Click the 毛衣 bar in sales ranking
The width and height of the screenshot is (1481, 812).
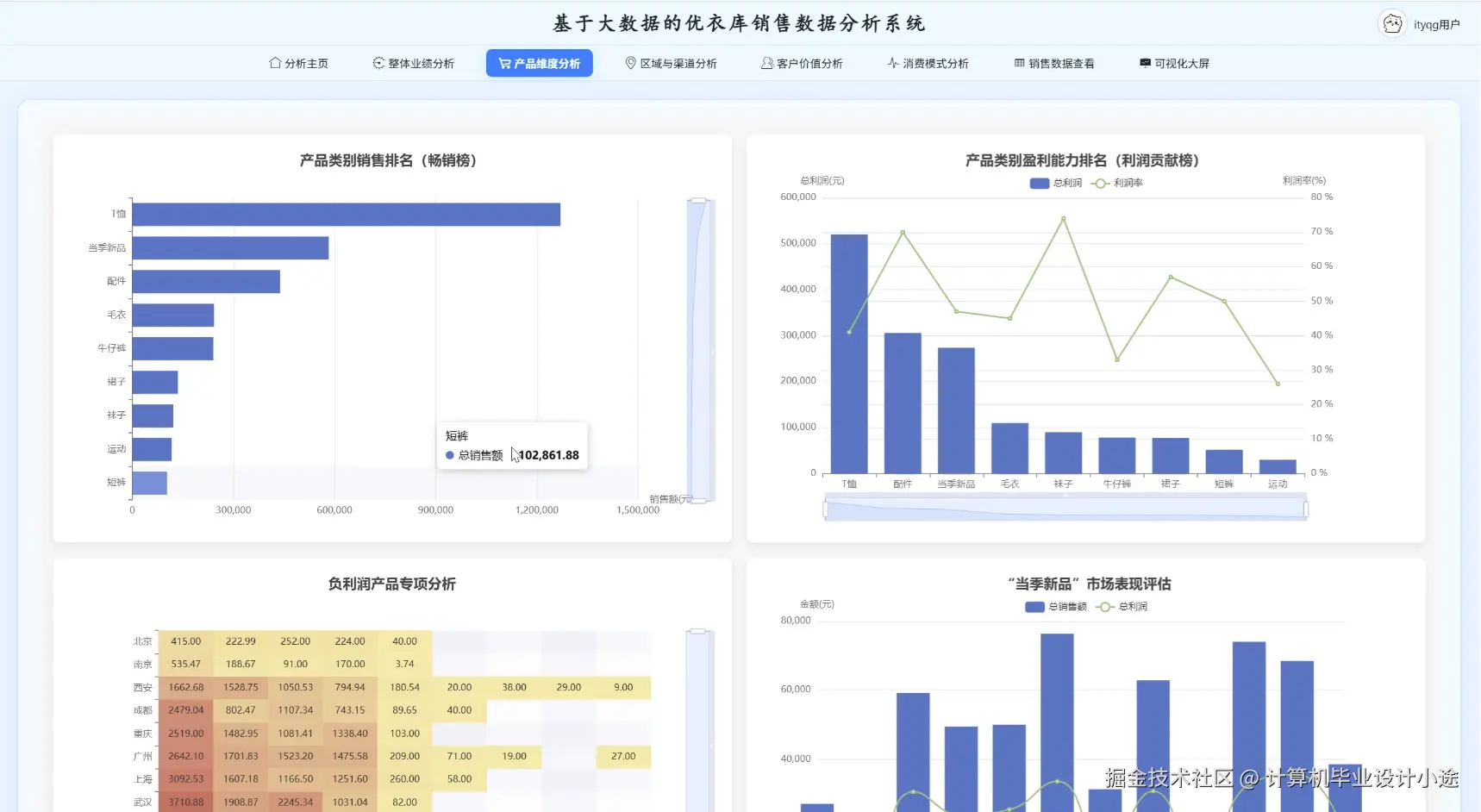pos(173,315)
